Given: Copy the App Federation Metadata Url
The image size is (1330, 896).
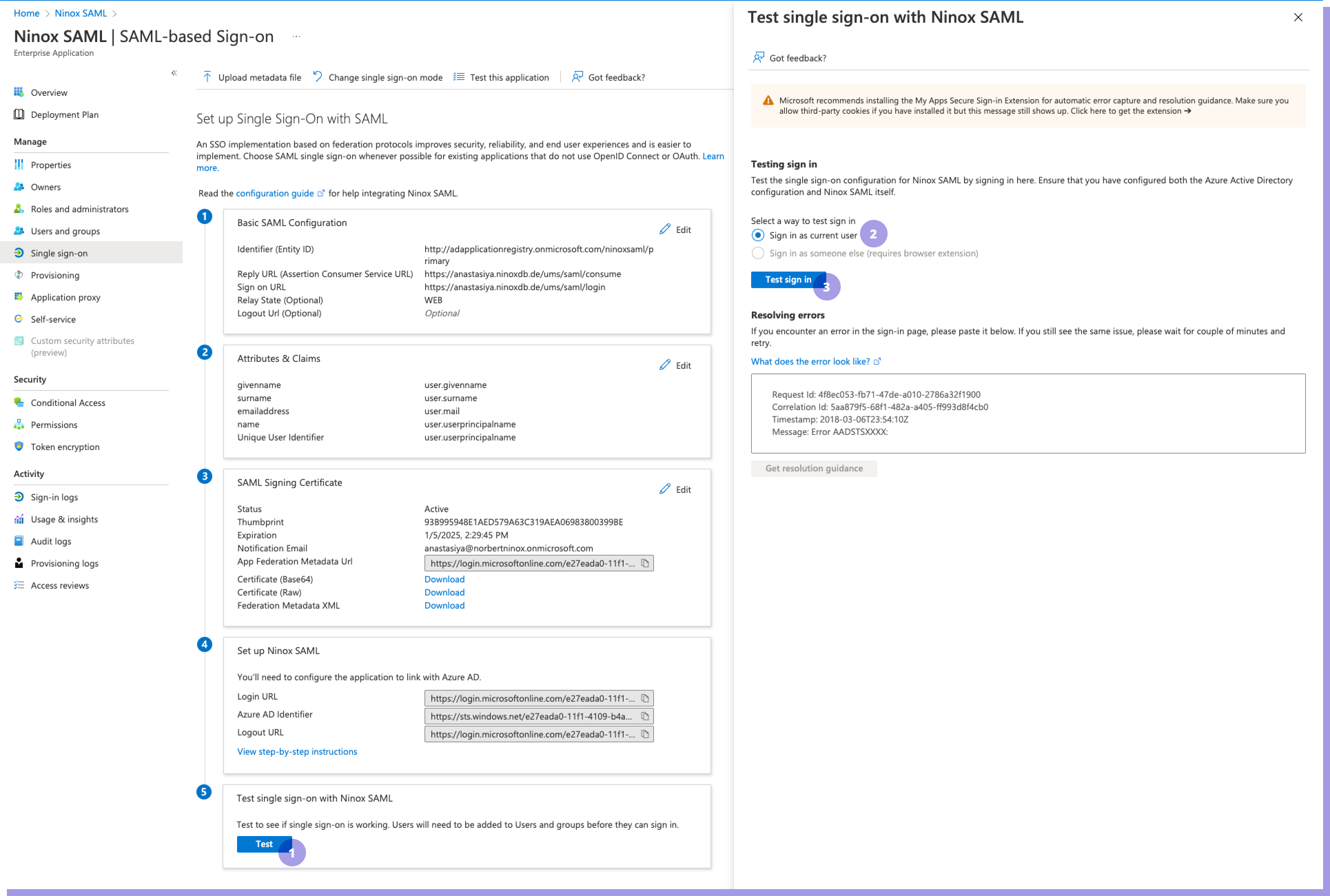Looking at the screenshot, I should click(x=645, y=563).
